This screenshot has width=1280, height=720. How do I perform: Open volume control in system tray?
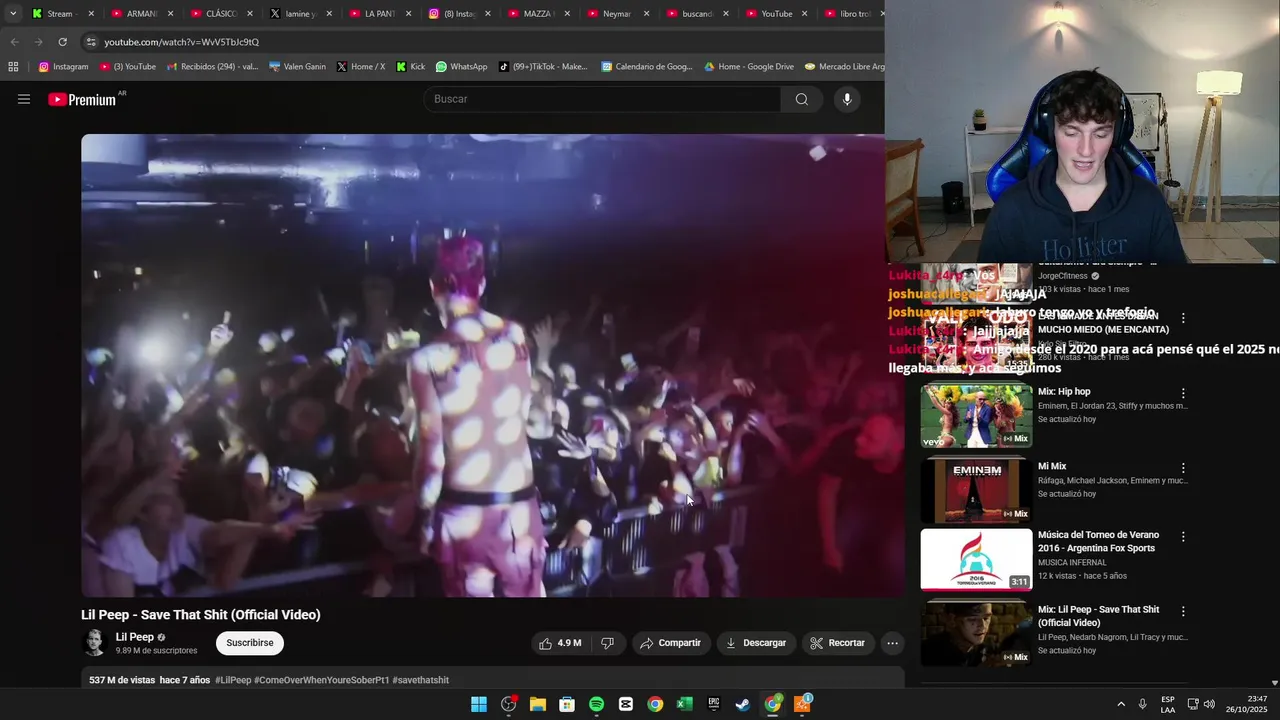click(1209, 704)
